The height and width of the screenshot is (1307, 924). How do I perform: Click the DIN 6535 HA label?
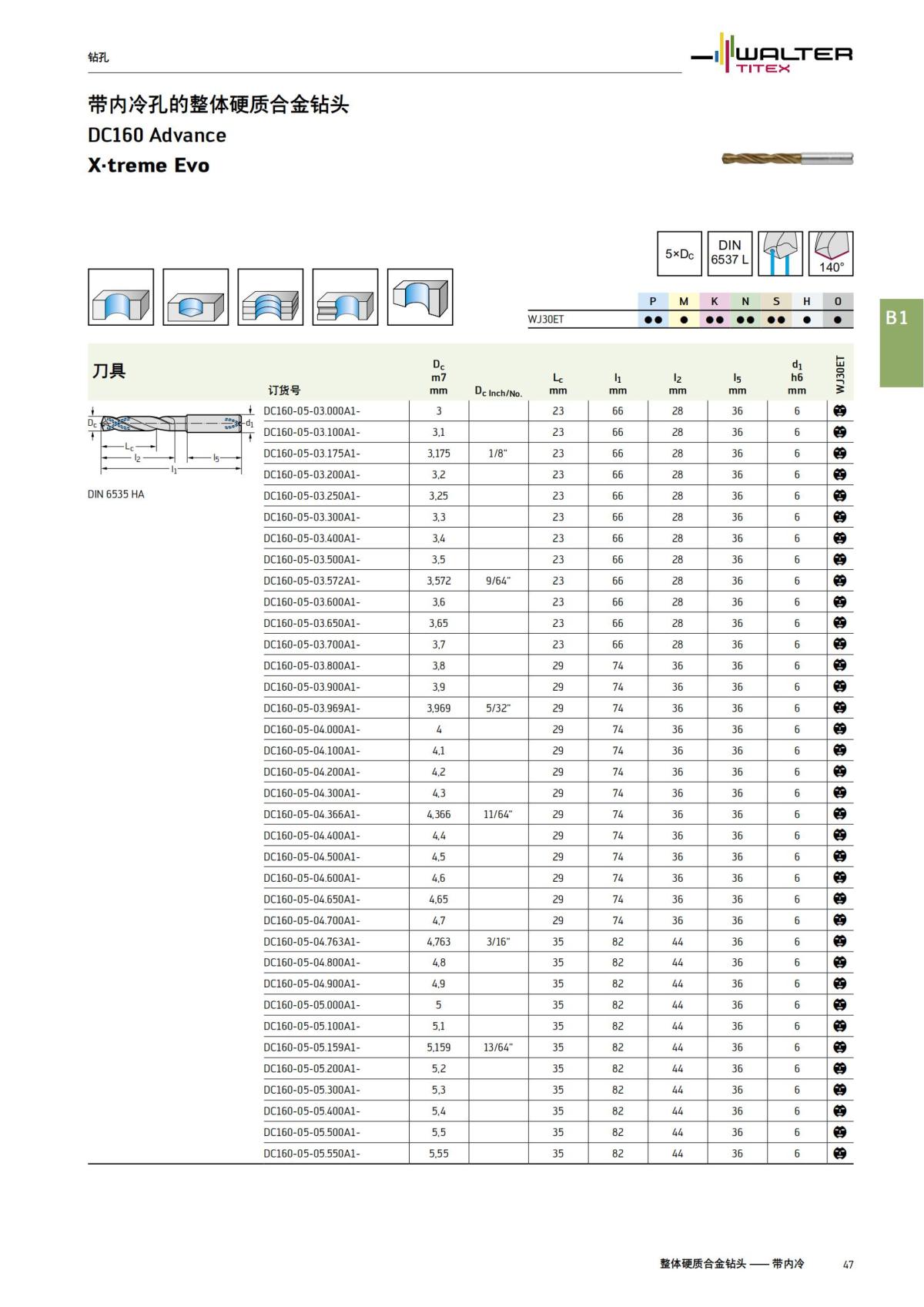pos(115,494)
